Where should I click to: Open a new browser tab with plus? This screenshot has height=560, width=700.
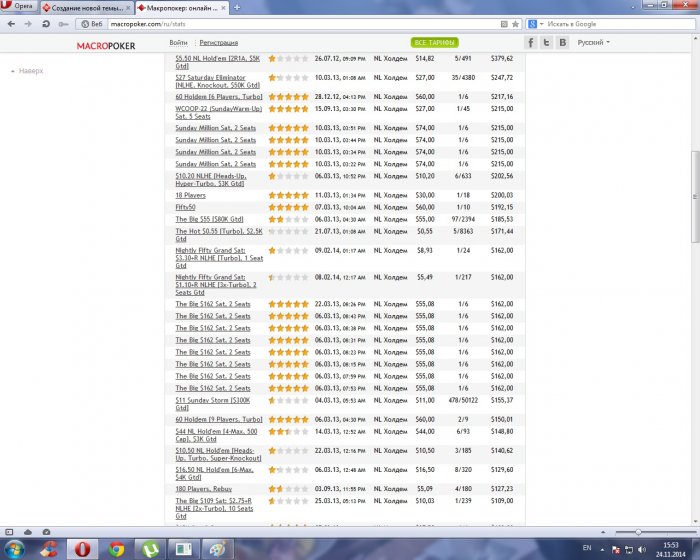237,8
